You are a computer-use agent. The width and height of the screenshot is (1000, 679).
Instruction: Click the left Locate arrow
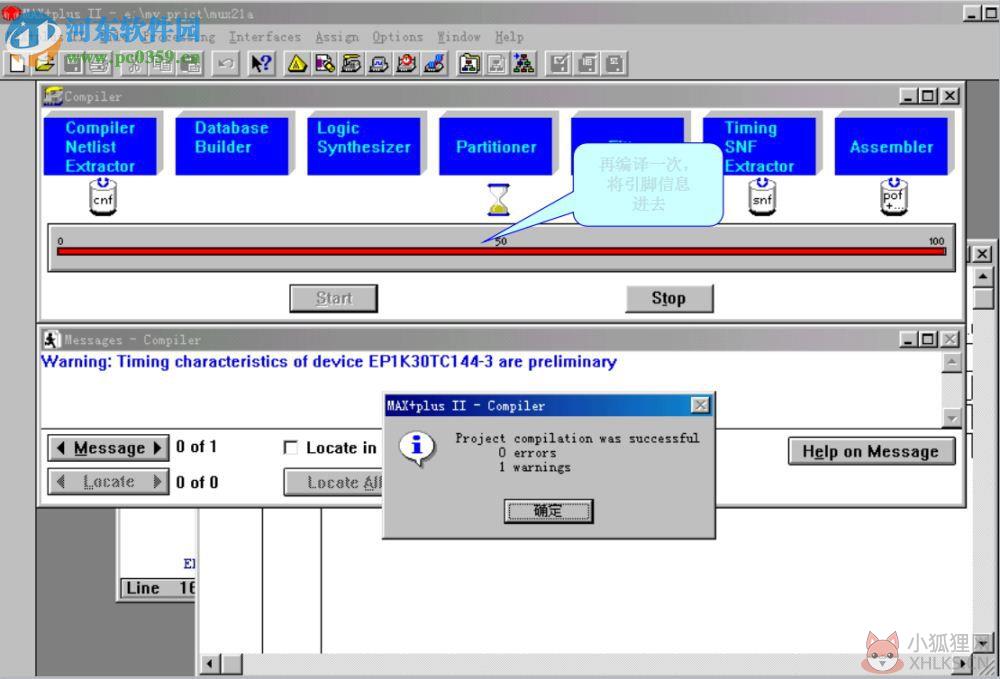pyautogui.click(x=61, y=481)
